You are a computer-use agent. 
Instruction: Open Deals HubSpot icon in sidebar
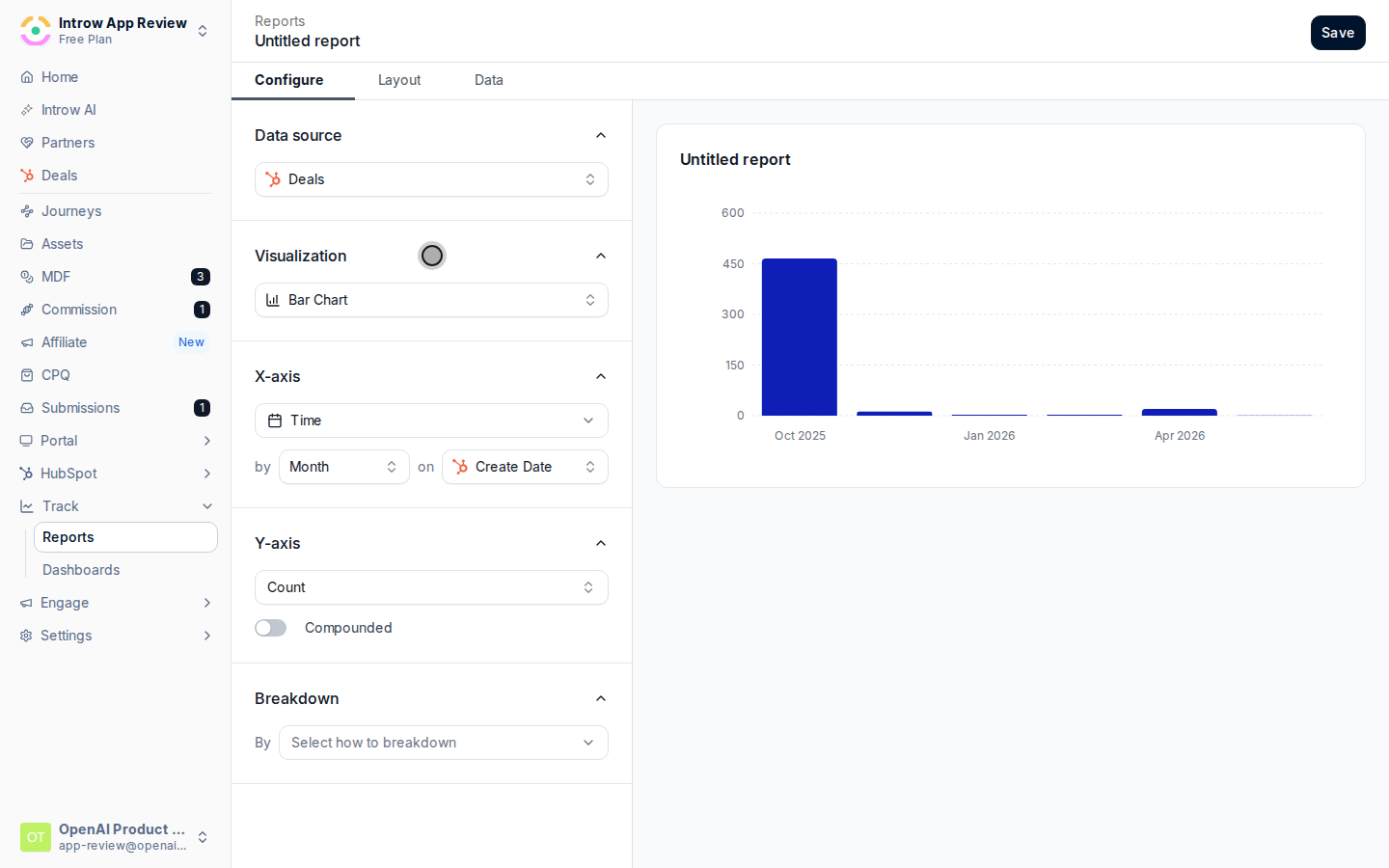pos(27,176)
